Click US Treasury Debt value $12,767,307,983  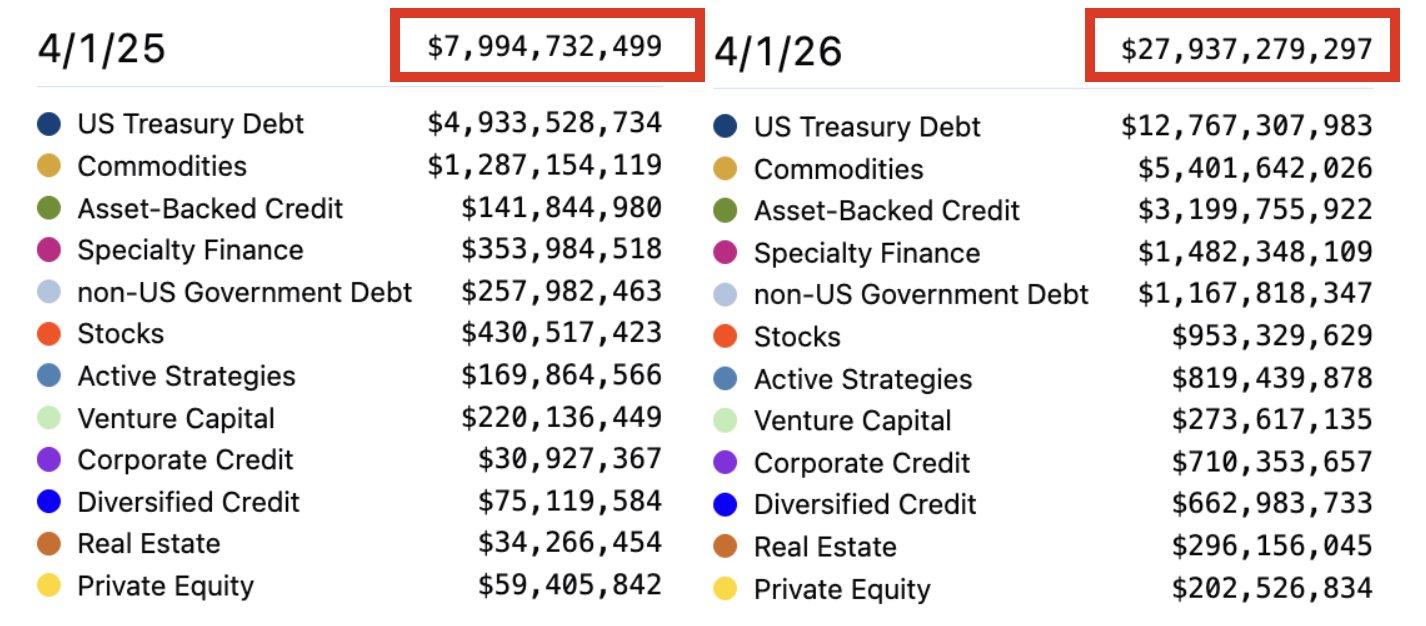click(x=1246, y=126)
